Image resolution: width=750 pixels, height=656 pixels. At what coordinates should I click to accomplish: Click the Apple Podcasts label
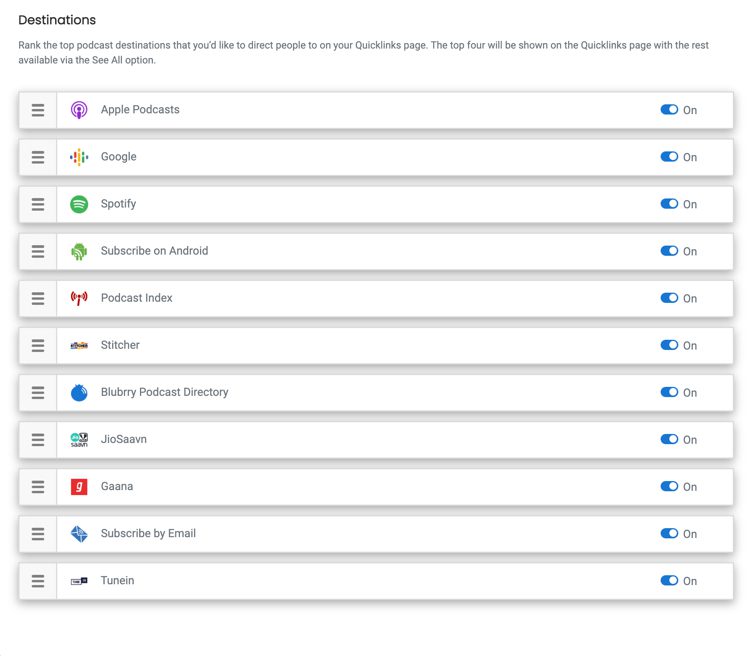point(140,110)
